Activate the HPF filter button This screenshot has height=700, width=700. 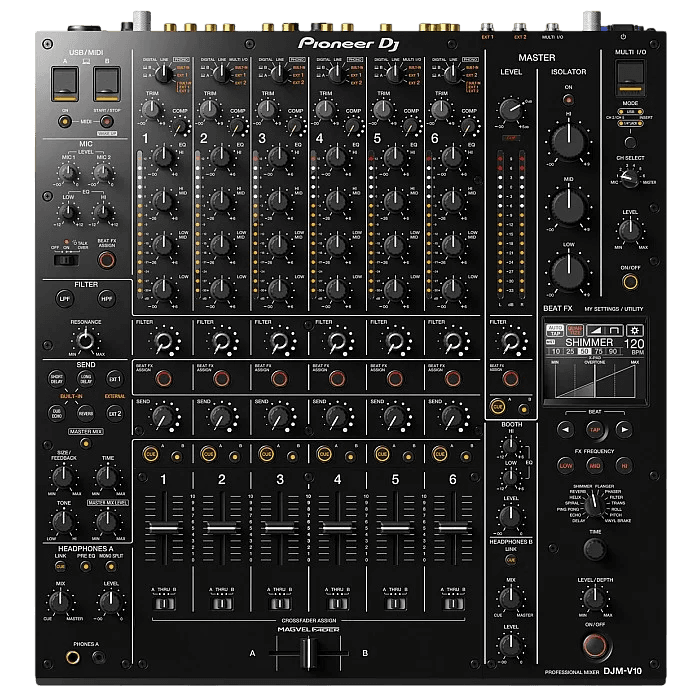coord(106,299)
